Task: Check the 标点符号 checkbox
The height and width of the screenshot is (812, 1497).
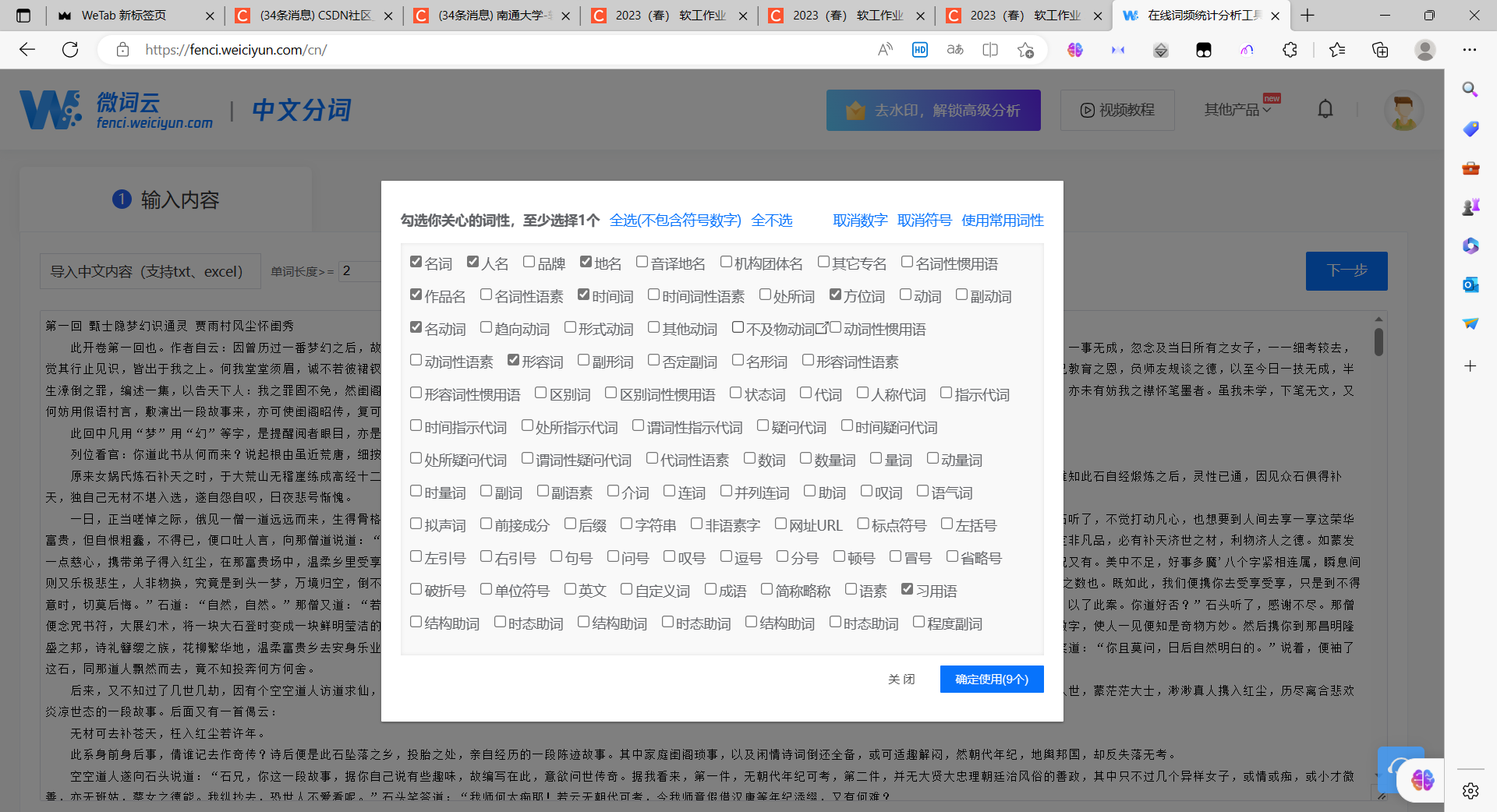Action: click(864, 524)
